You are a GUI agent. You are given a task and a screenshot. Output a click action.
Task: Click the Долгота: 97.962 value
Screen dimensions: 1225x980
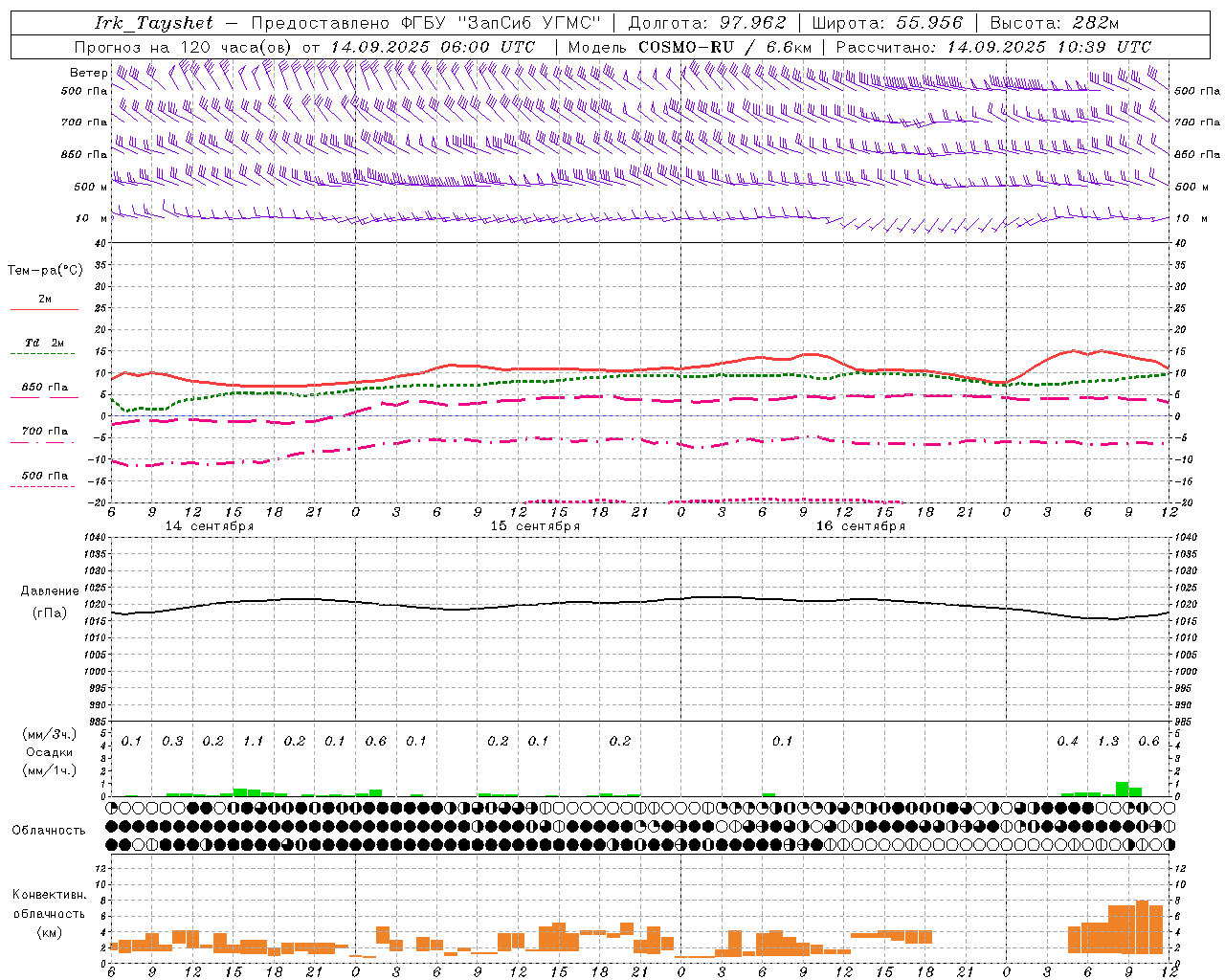(x=706, y=23)
